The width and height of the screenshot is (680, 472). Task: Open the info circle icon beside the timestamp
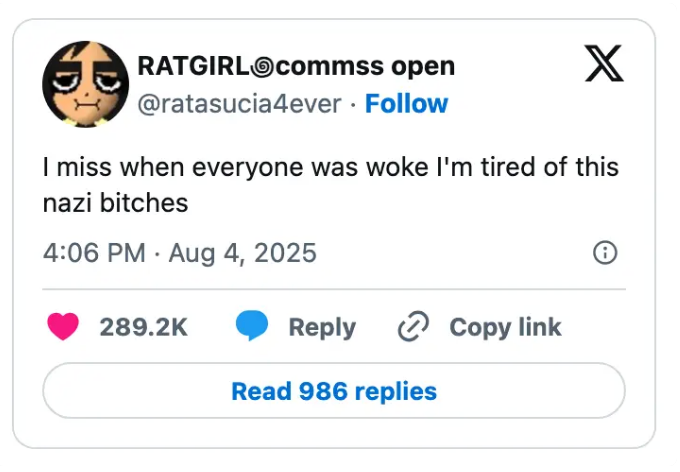click(x=604, y=253)
